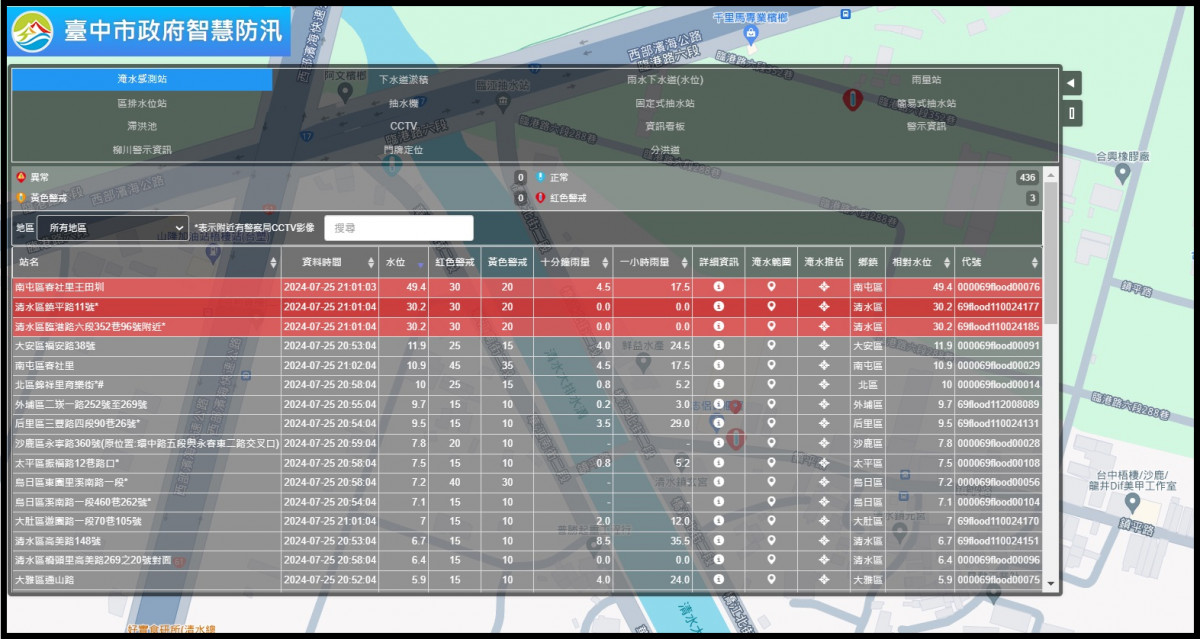Open flood estimate for 清水區橋頭里高美路269之20號對面
This screenshot has height=639, width=1200.
coord(824,560)
